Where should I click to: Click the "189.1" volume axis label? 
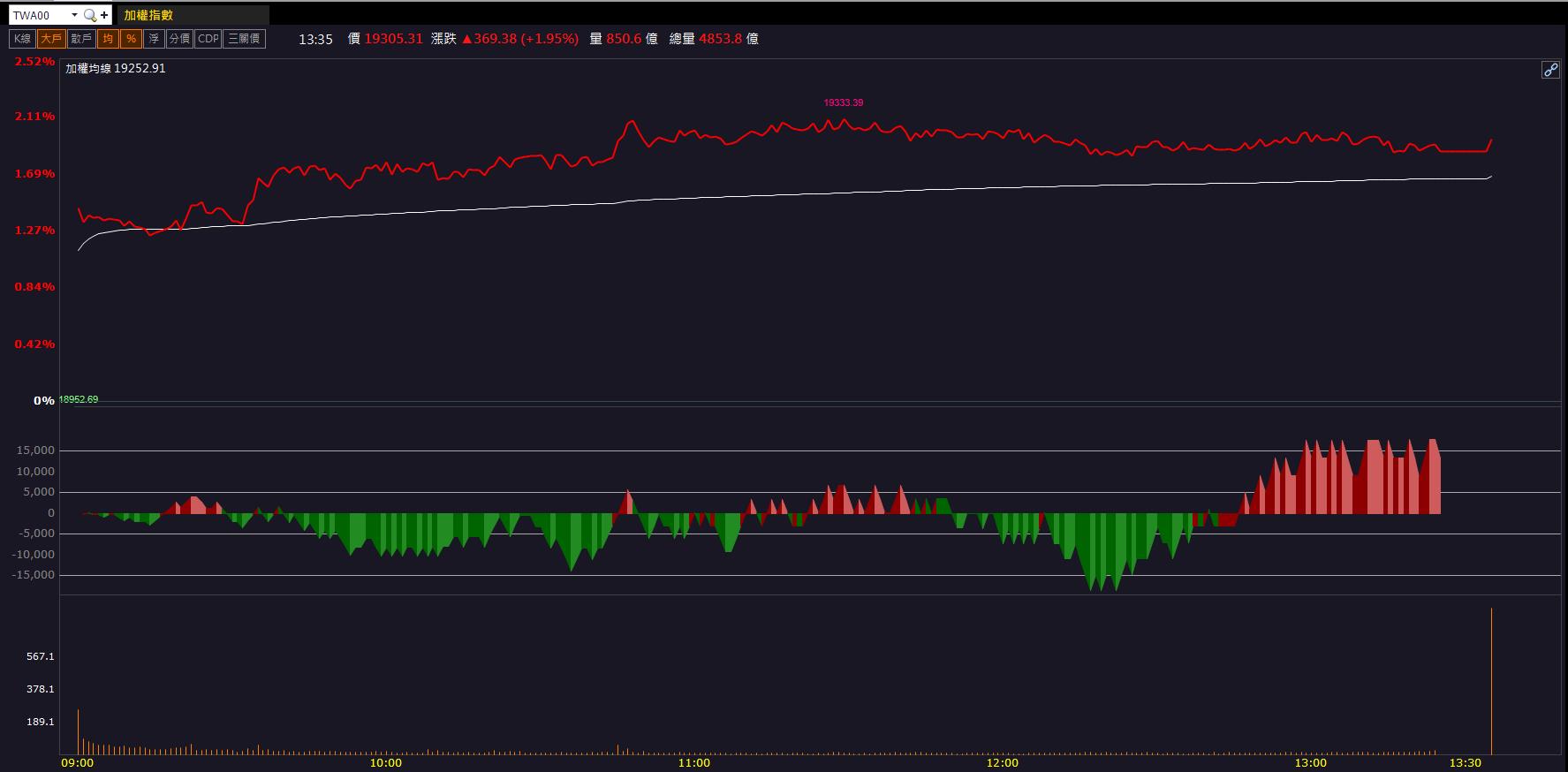pyautogui.click(x=41, y=722)
